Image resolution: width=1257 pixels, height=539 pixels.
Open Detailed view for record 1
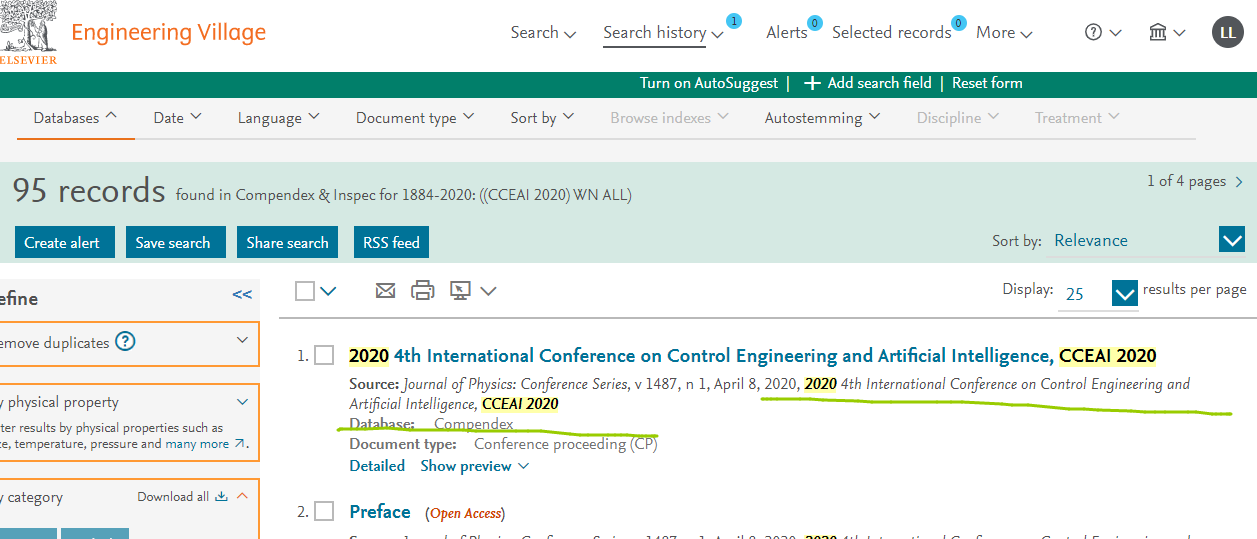377,466
